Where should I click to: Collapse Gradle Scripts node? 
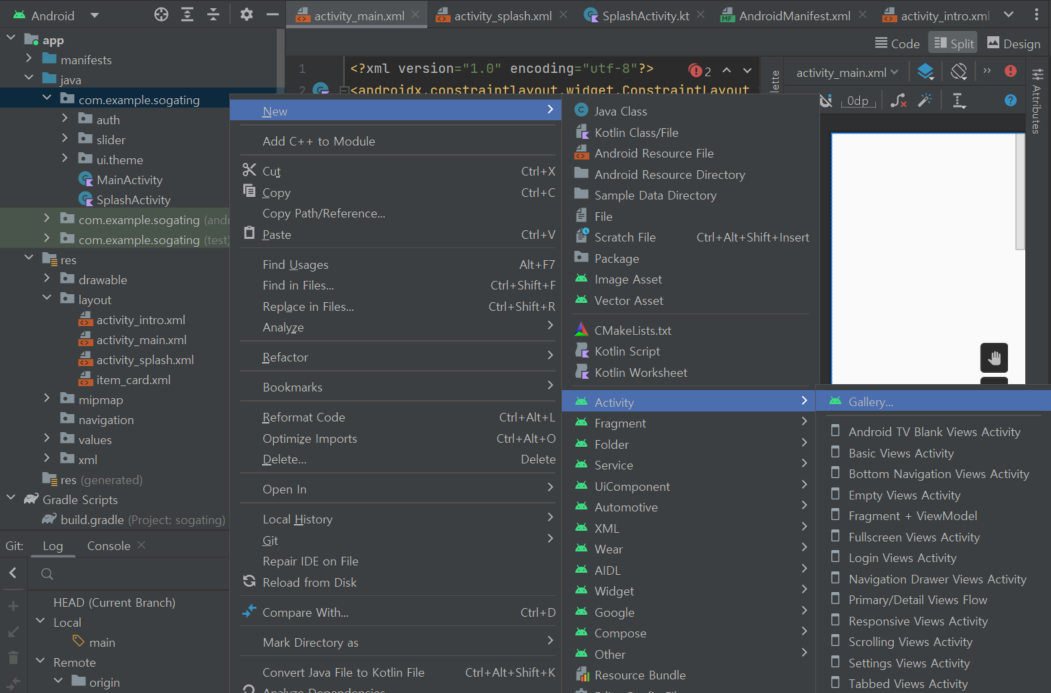tap(11, 499)
